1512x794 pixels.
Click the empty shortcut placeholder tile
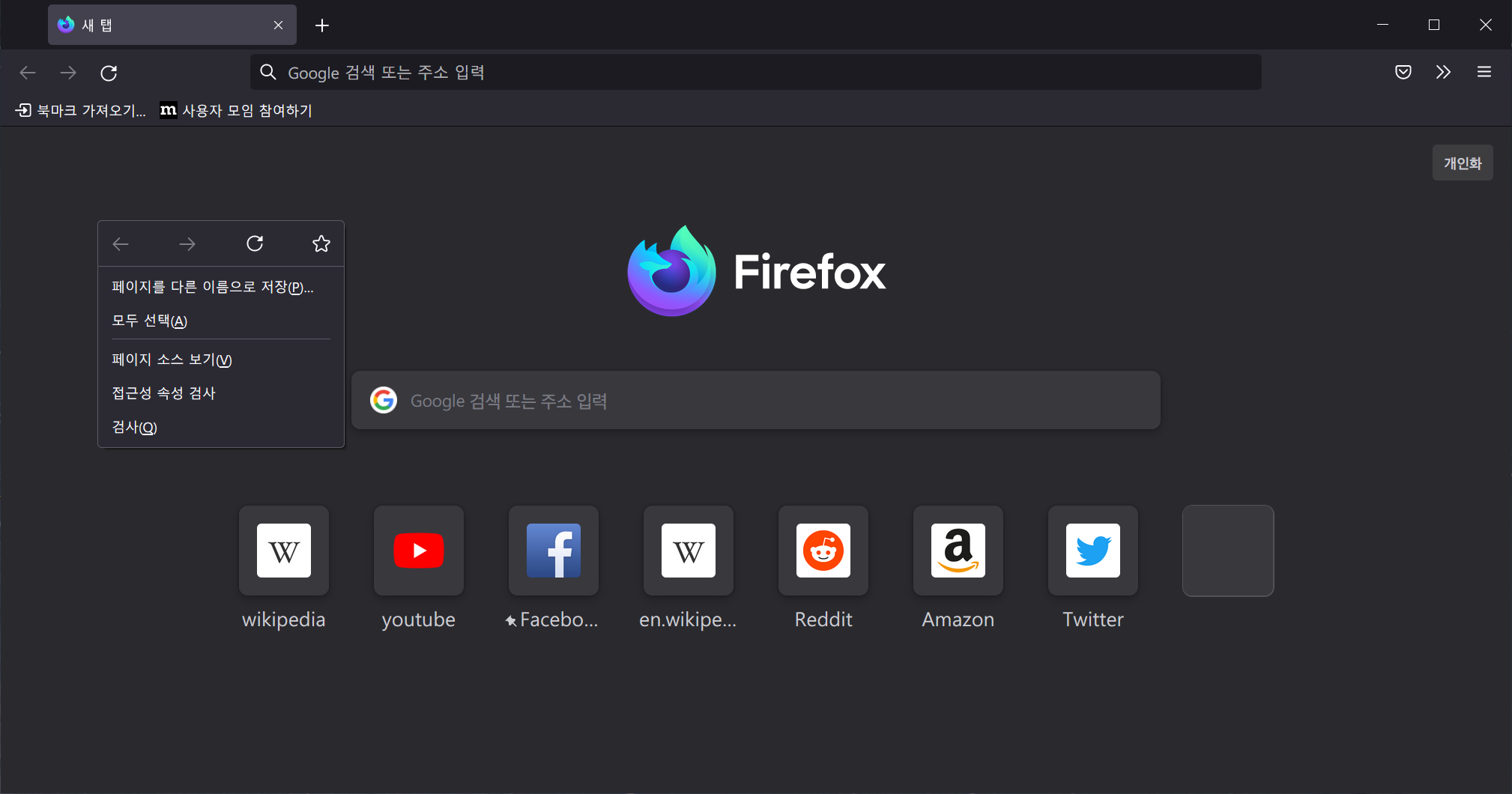coord(1228,551)
